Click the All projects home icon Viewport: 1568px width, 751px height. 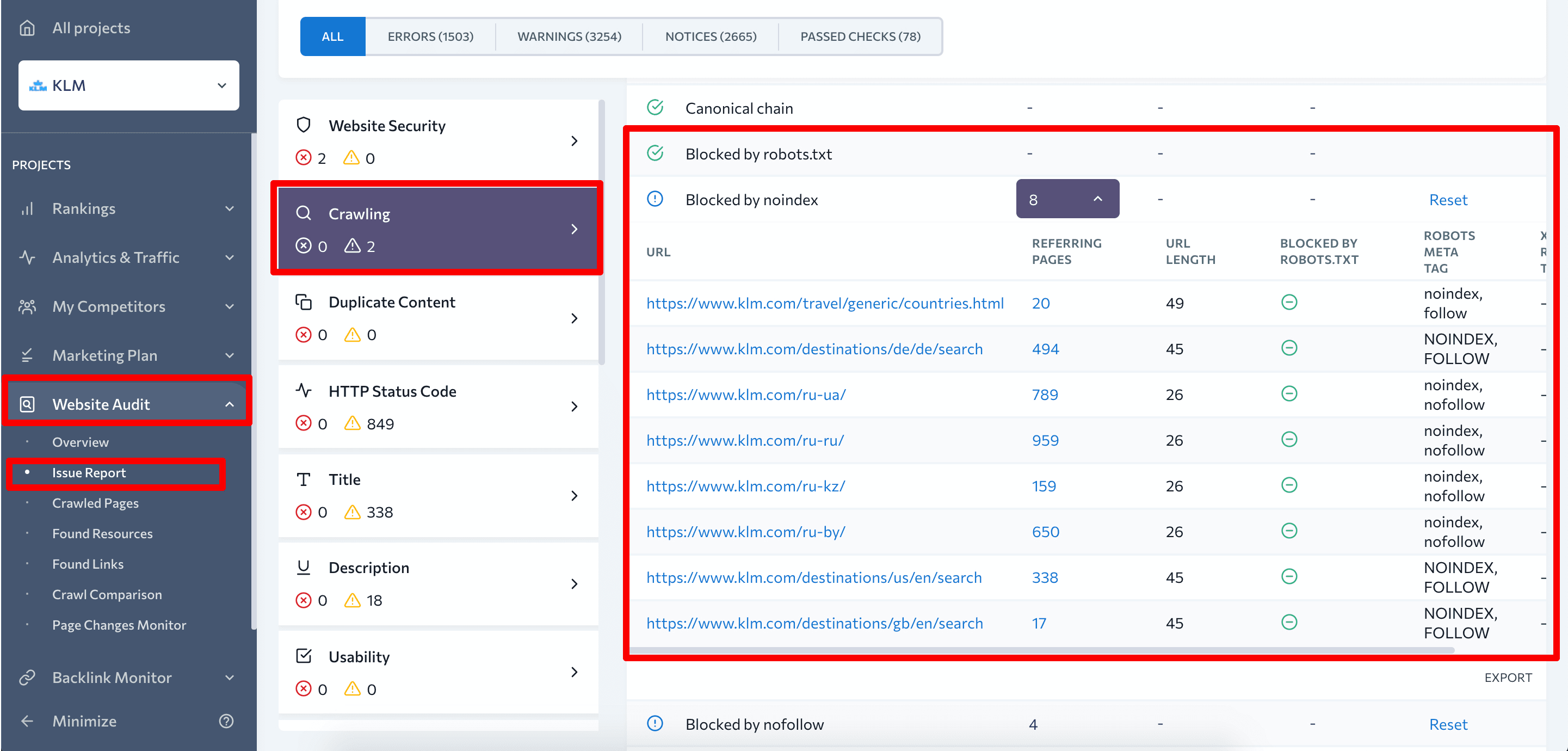[27, 28]
